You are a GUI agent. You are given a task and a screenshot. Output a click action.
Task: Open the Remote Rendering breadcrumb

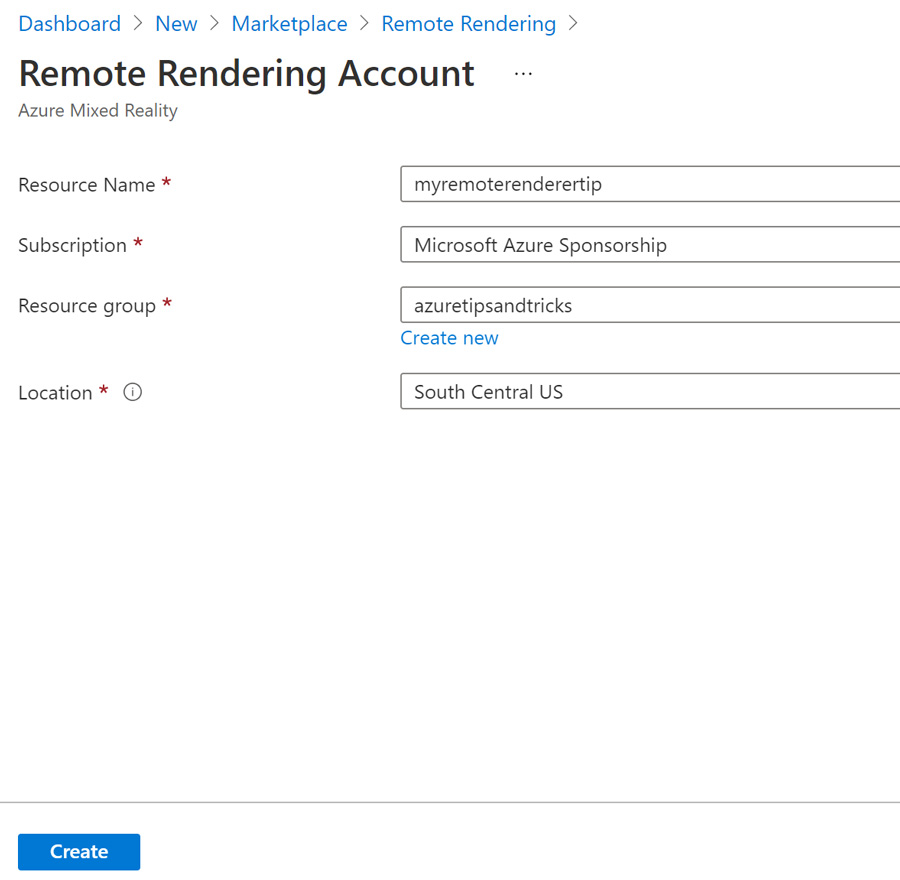pyautogui.click(x=468, y=24)
